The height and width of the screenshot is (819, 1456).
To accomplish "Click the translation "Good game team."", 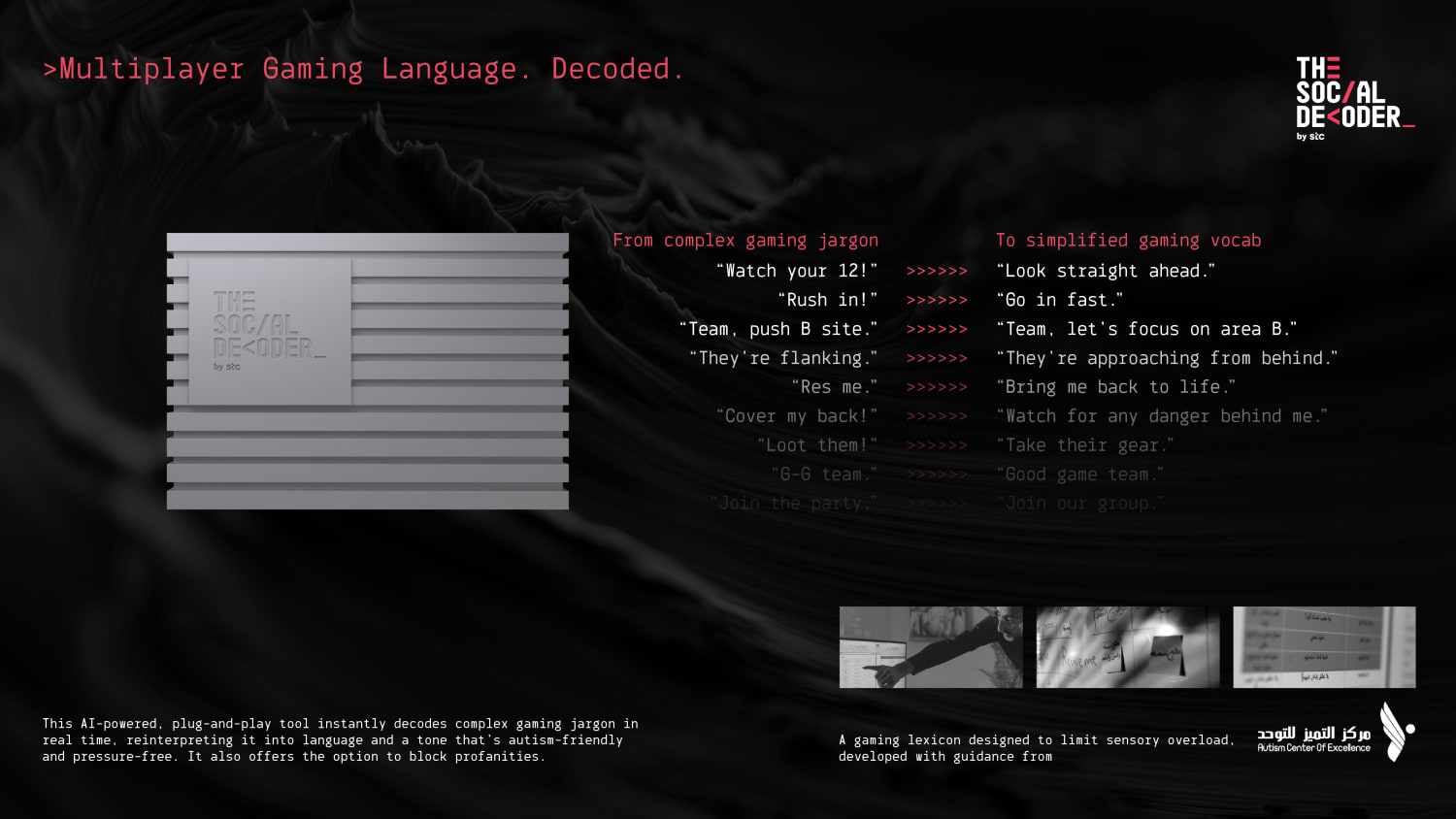I will coord(1080,475).
